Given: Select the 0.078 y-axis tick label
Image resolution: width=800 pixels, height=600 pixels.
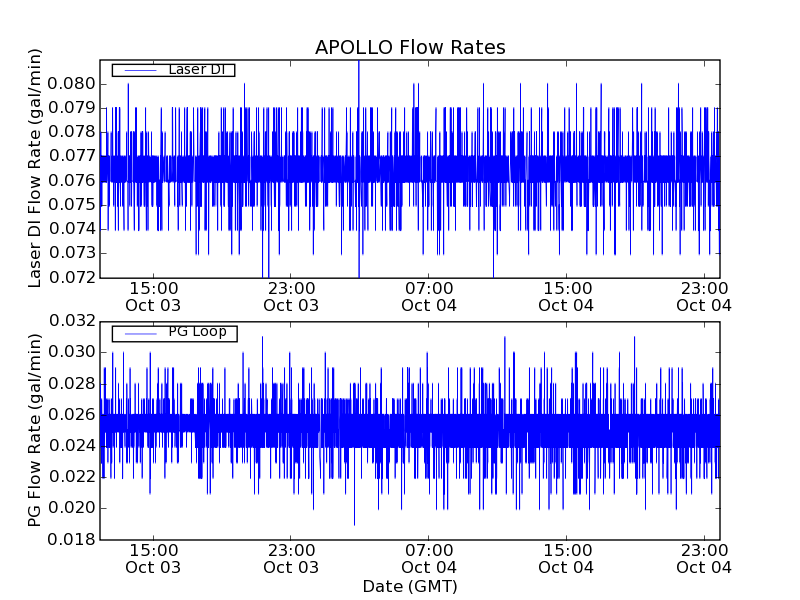Looking at the screenshot, I should coord(71,132).
